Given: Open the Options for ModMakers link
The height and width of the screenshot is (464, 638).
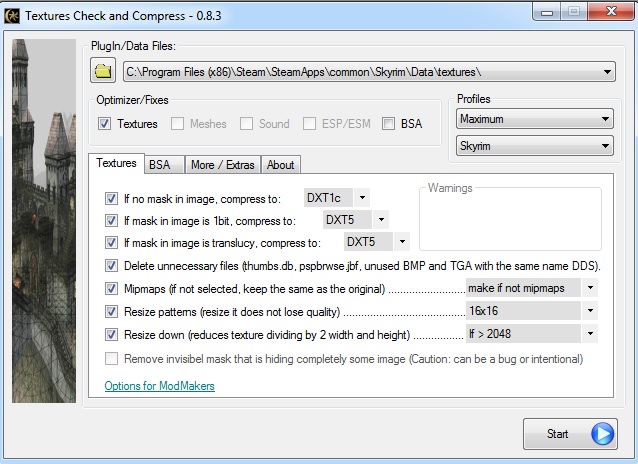Looking at the screenshot, I should [159, 386].
